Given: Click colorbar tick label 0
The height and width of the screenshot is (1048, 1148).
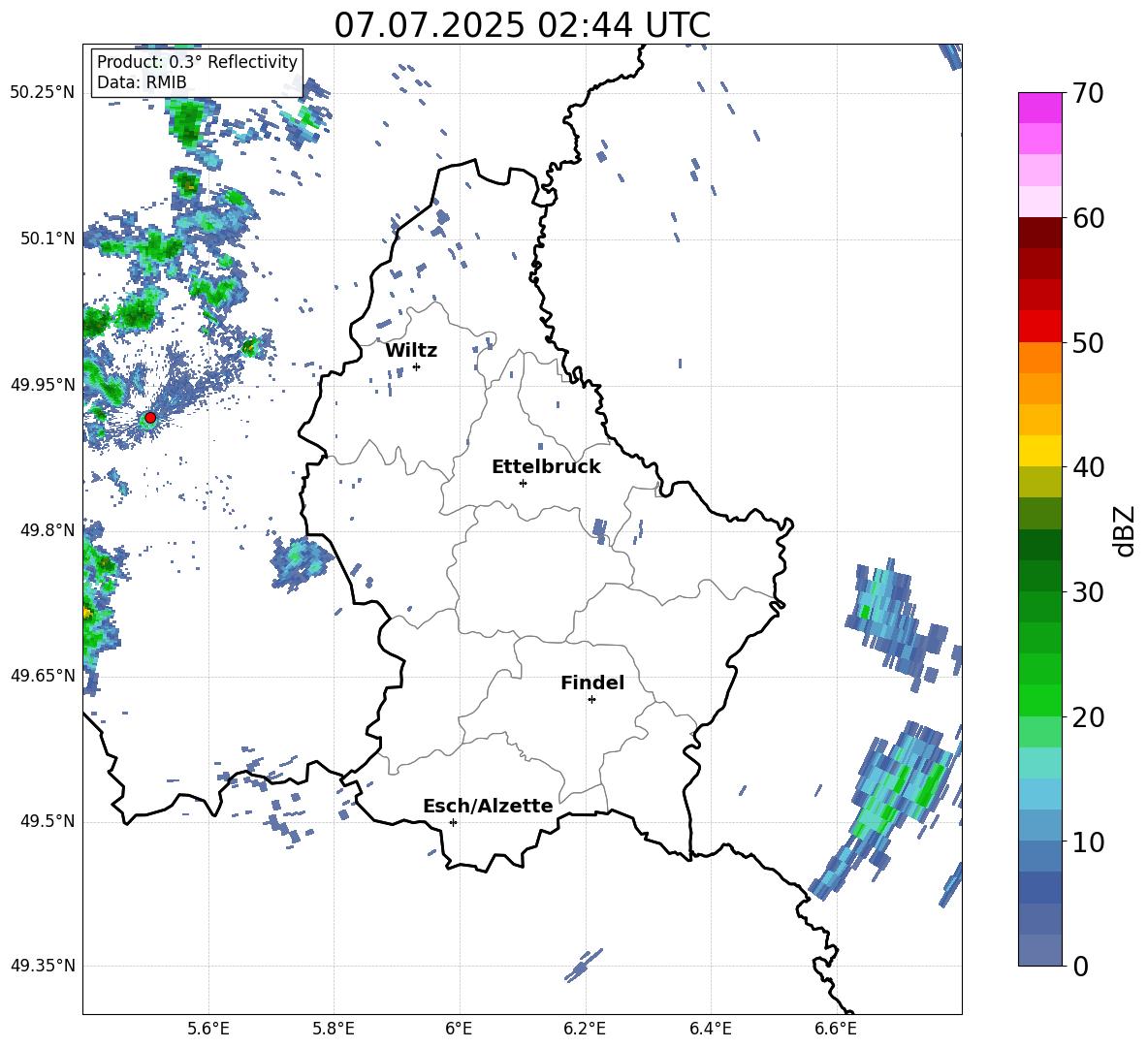Looking at the screenshot, I should (1080, 966).
